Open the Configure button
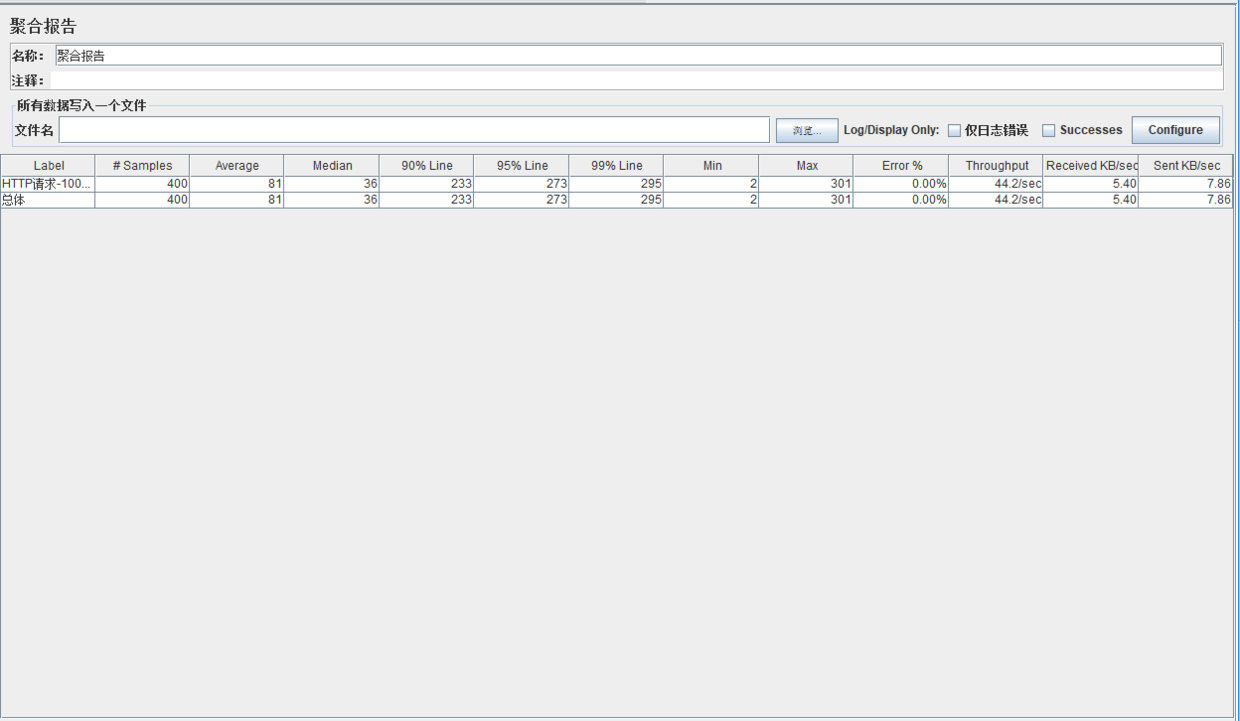Viewport: 1240px width, 721px height. coord(1175,130)
